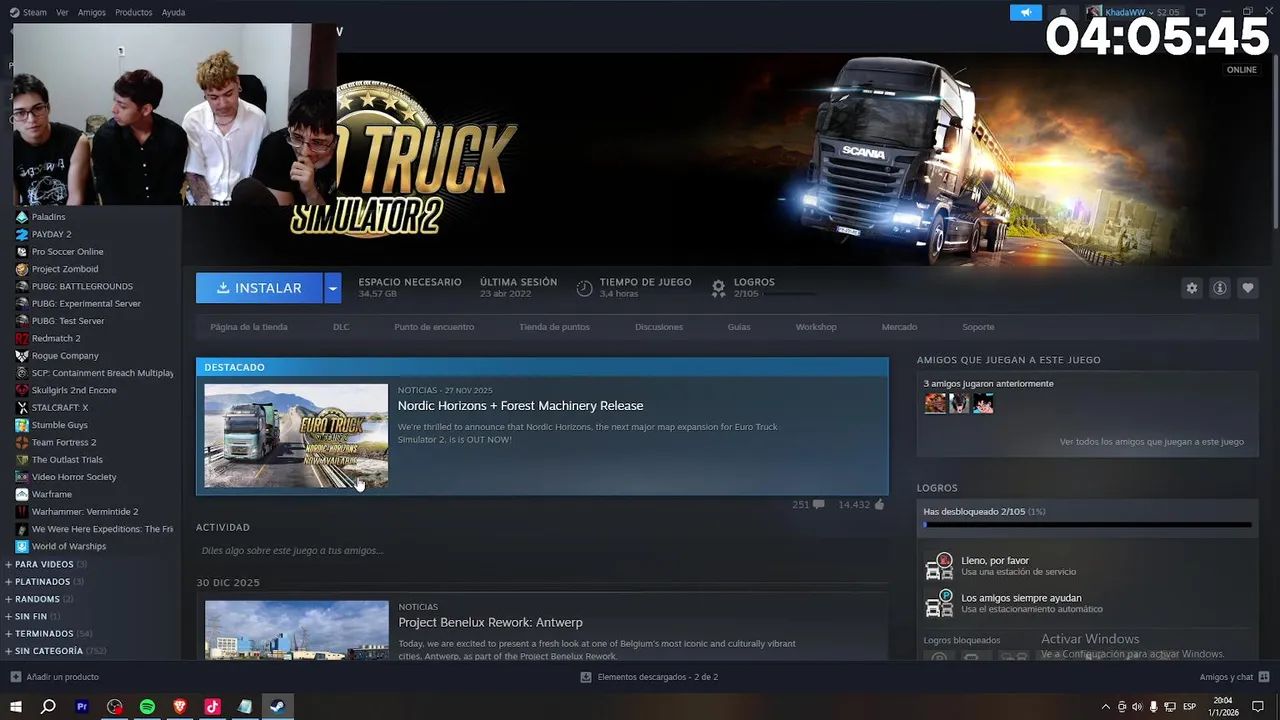
Task: Open the 'Página de la tienda' tab
Action: [x=249, y=327]
